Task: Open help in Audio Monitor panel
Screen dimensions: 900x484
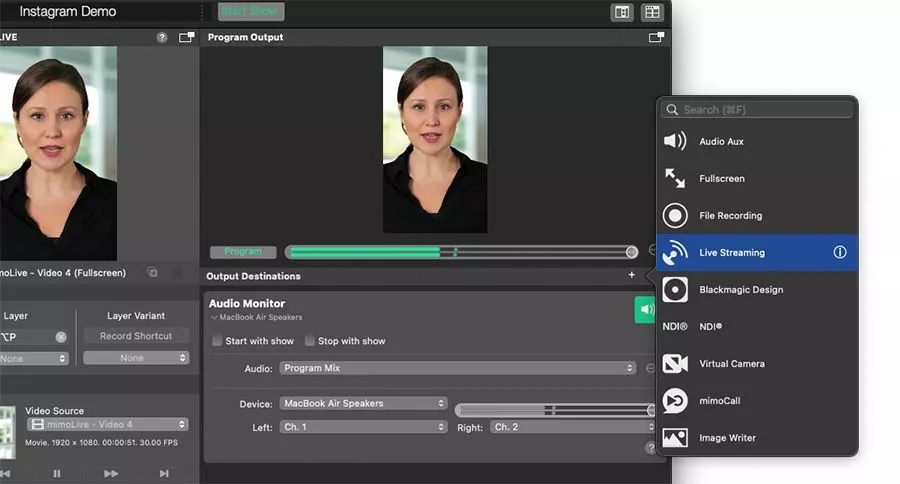Action: pos(650,447)
